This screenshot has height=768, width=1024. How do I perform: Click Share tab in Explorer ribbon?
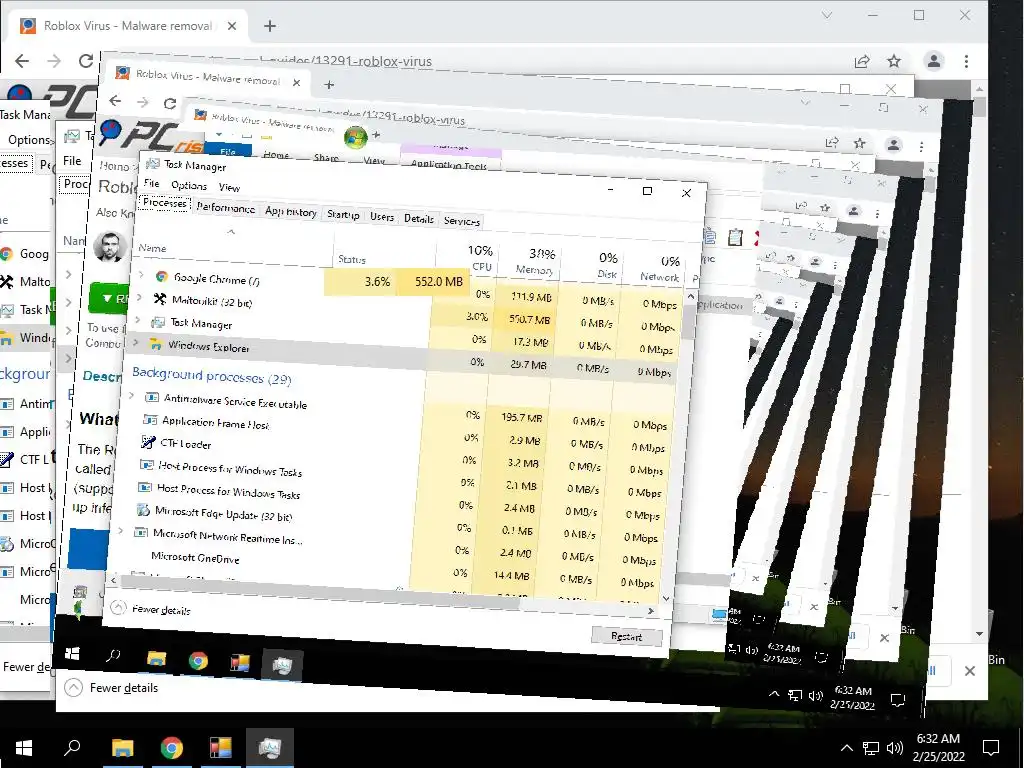coord(326,157)
